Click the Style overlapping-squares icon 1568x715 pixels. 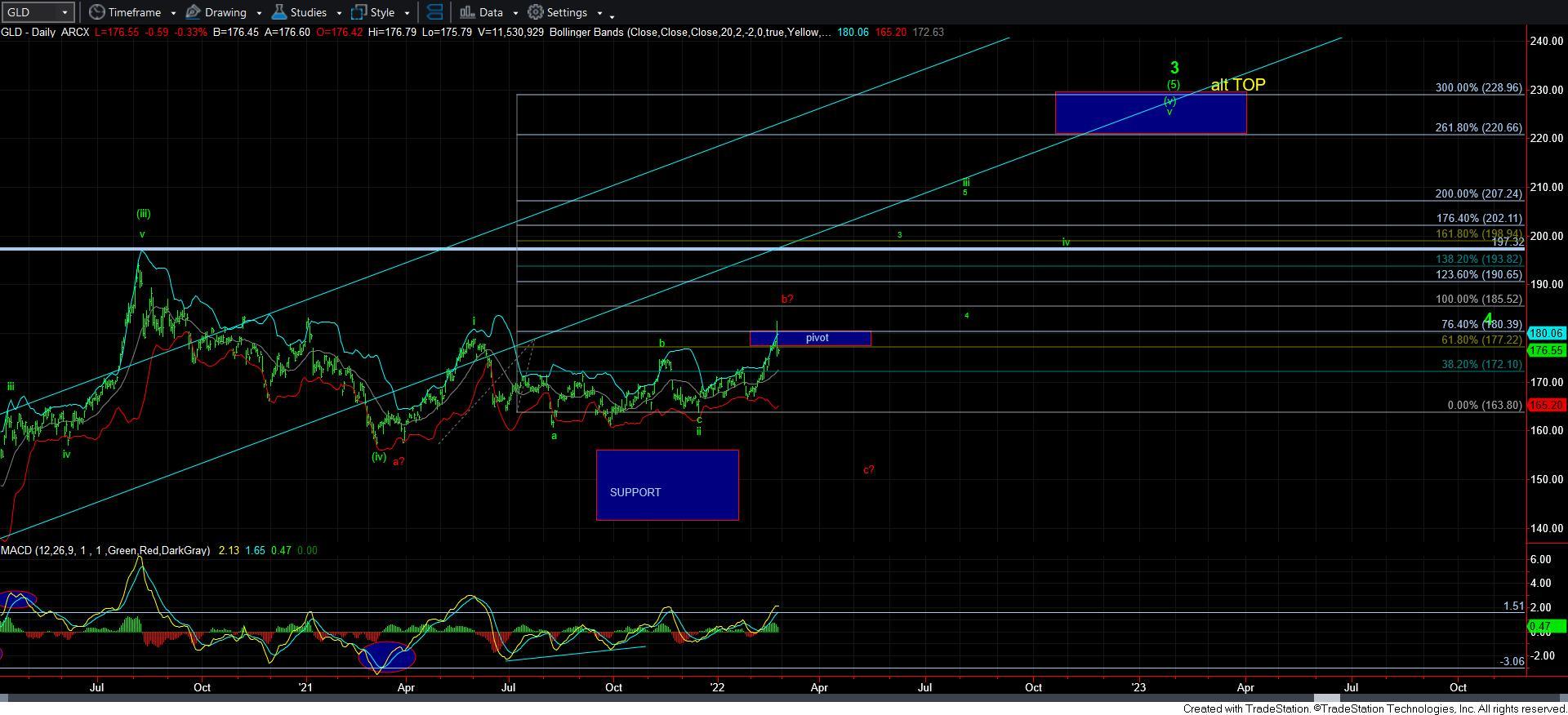(359, 12)
